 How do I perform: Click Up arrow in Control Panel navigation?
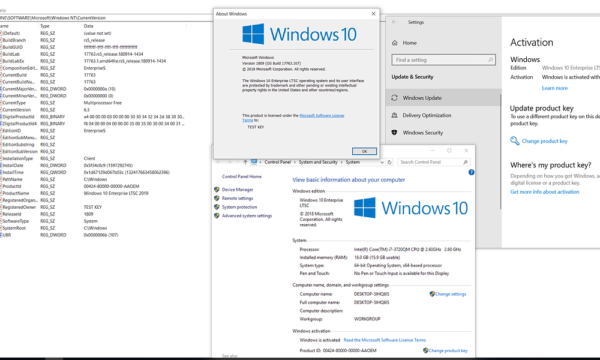[x=245, y=162]
